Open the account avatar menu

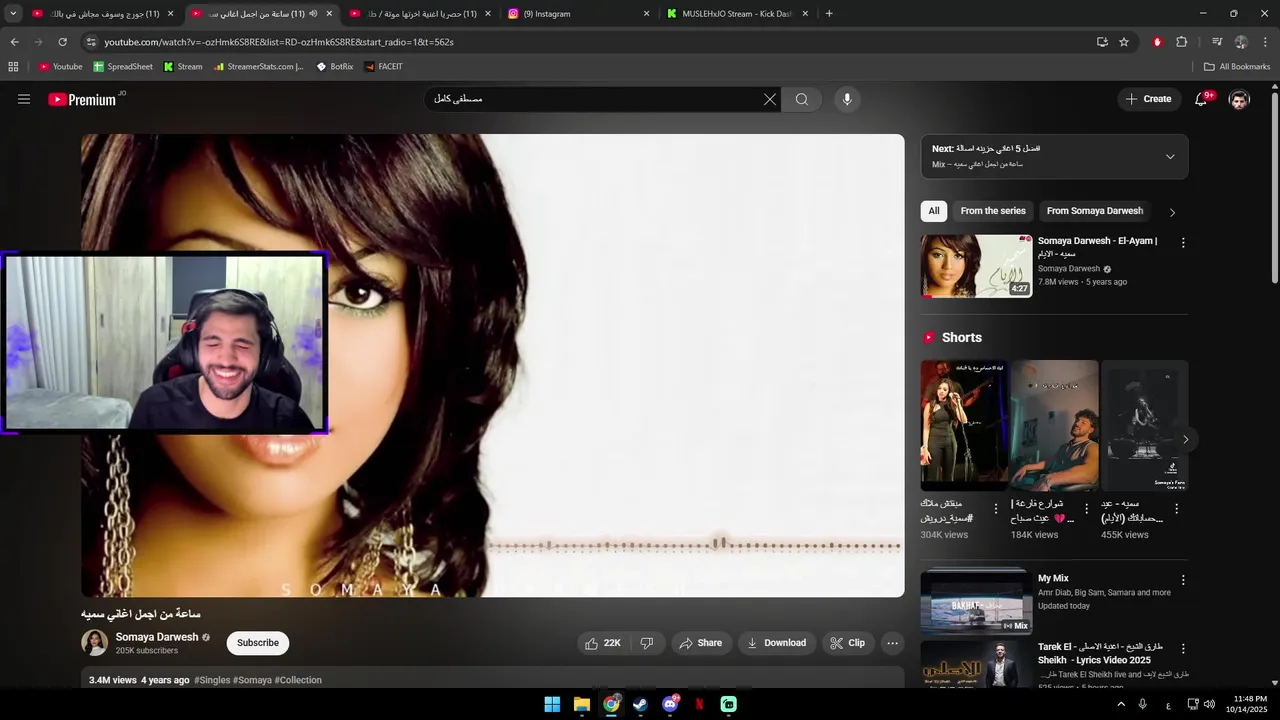click(x=1239, y=99)
